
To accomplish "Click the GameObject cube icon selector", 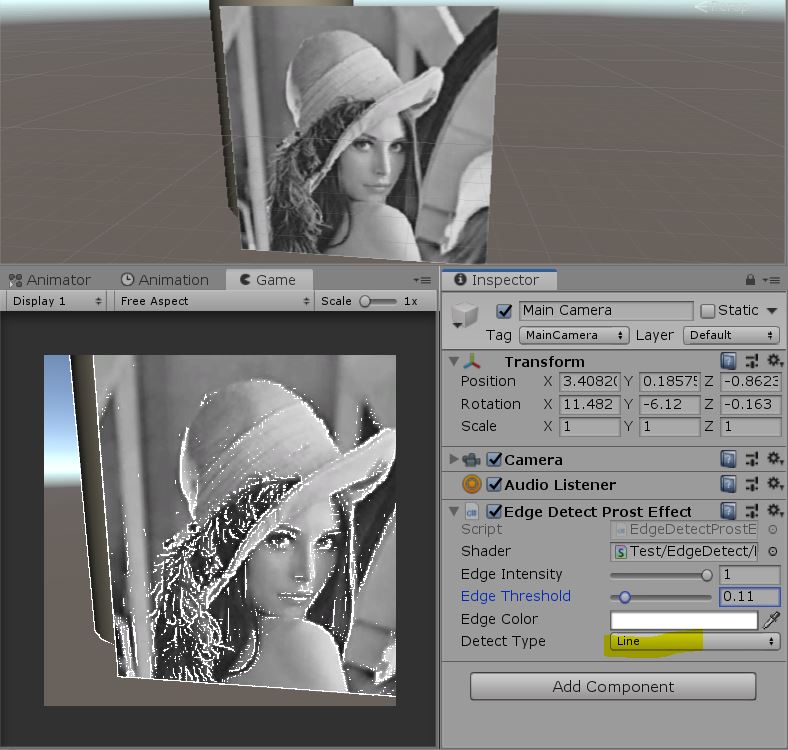I will pyautogui.click(x=464, y=315).
